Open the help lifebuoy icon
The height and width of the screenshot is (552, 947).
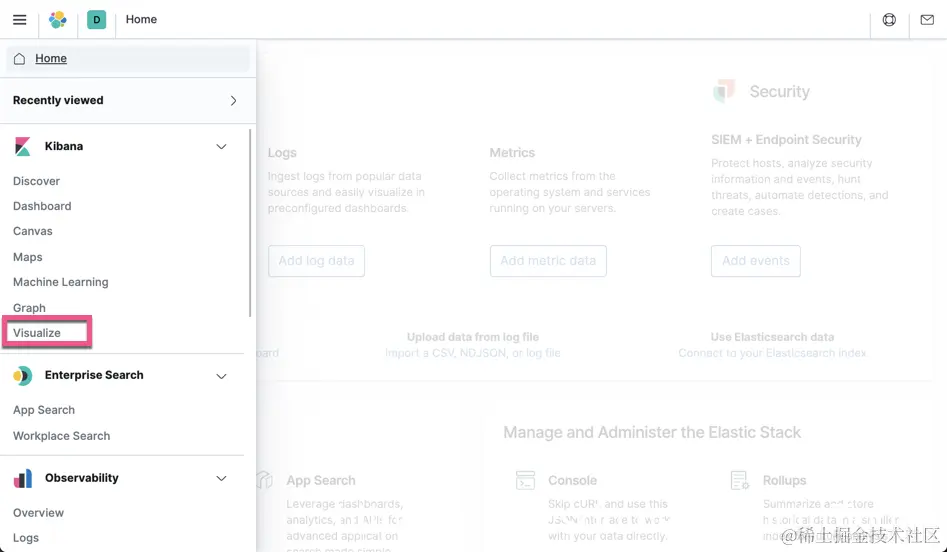[x=889, y=20]
